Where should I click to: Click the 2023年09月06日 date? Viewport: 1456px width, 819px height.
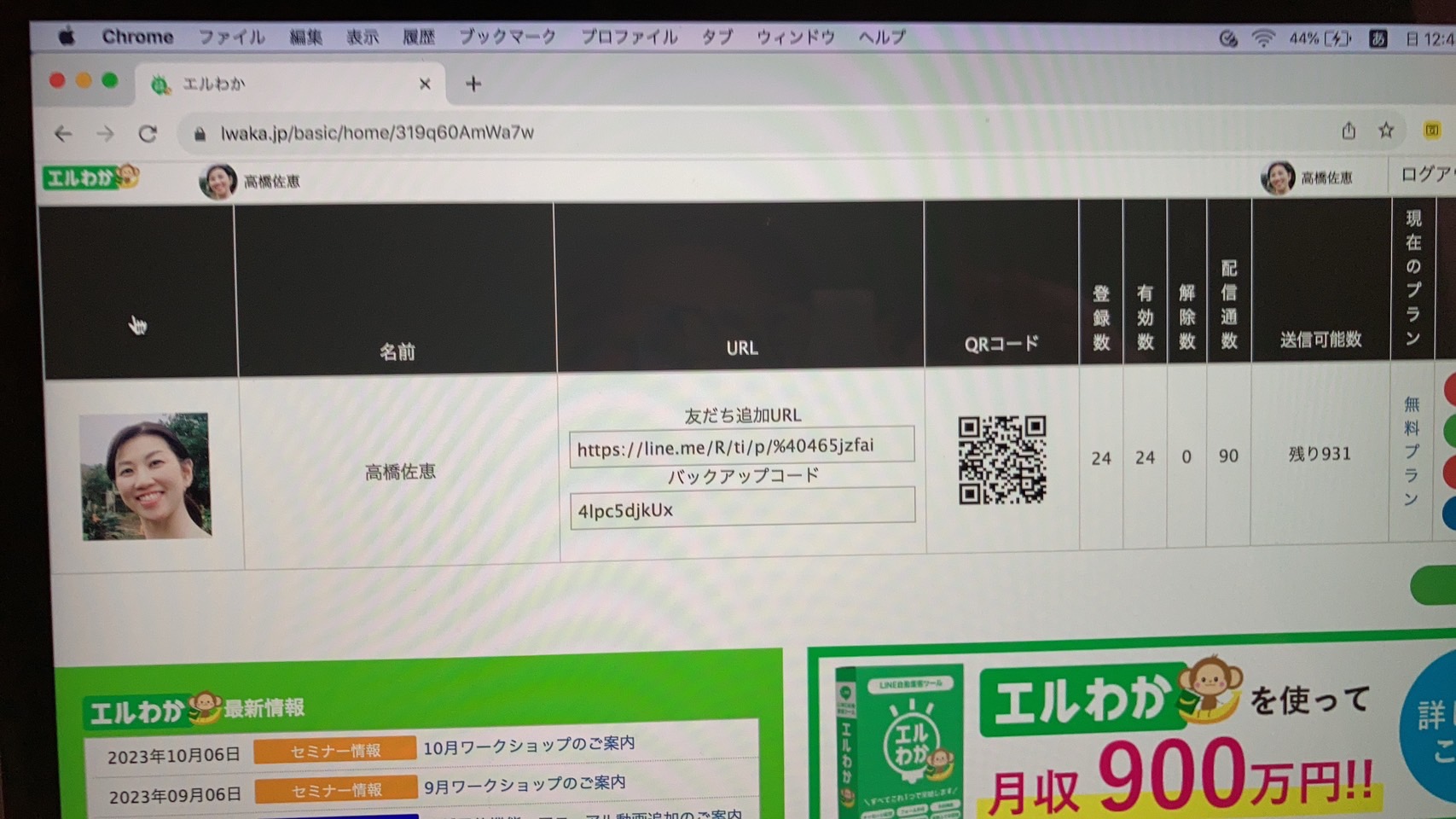pos(175,795)
